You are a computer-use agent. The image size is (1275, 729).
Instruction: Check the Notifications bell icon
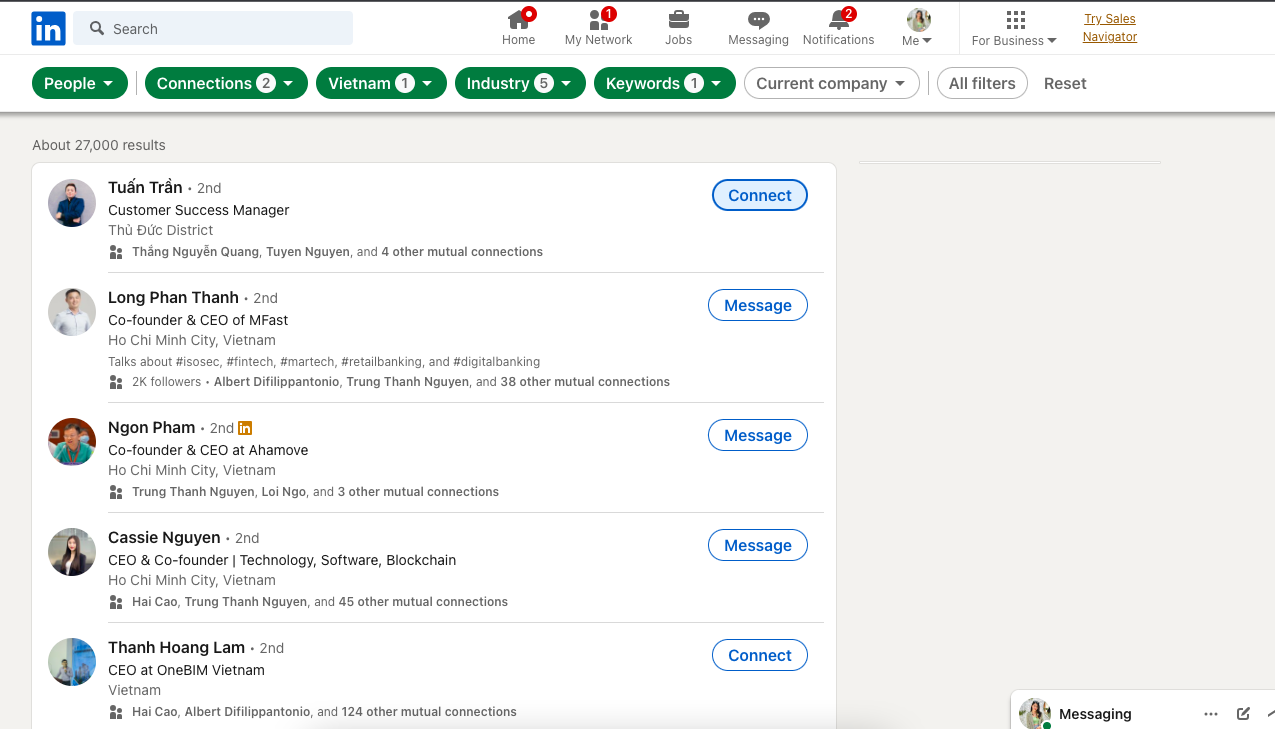[x=838, y=19]
